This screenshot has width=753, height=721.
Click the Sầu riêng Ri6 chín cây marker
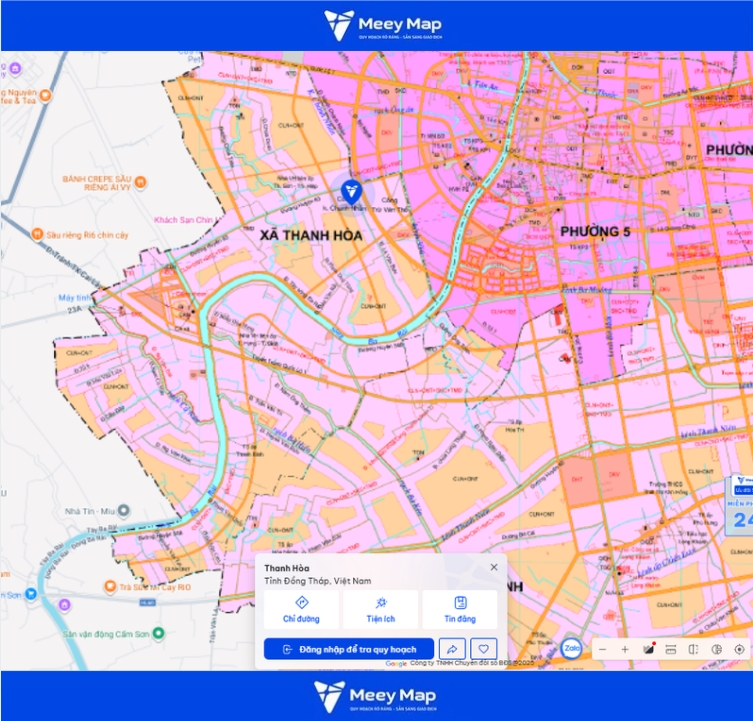[x=37, y=234]
